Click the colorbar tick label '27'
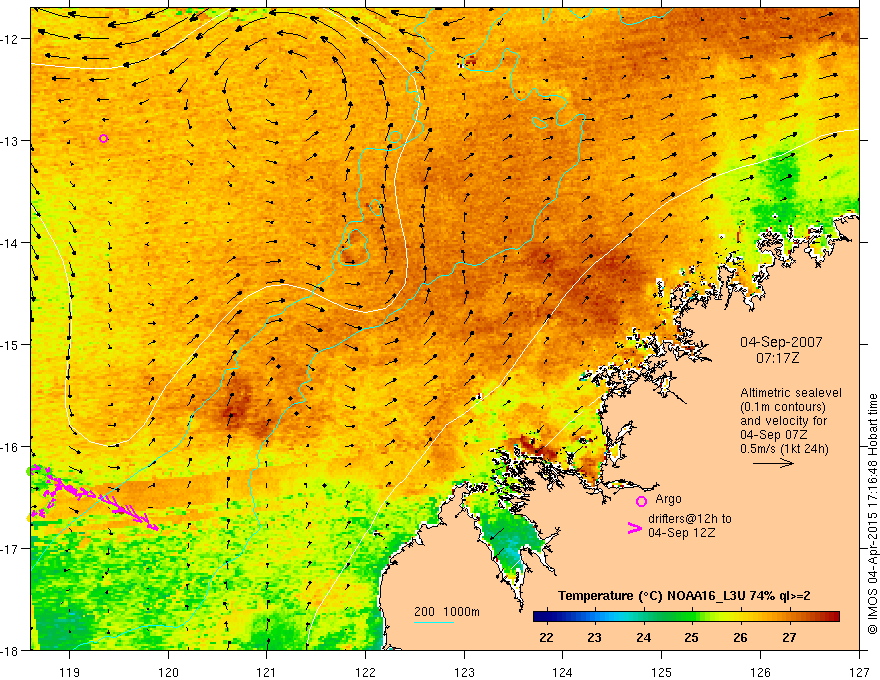The height and width of the screenshot is (680, 880). click(x=789, y=637)
